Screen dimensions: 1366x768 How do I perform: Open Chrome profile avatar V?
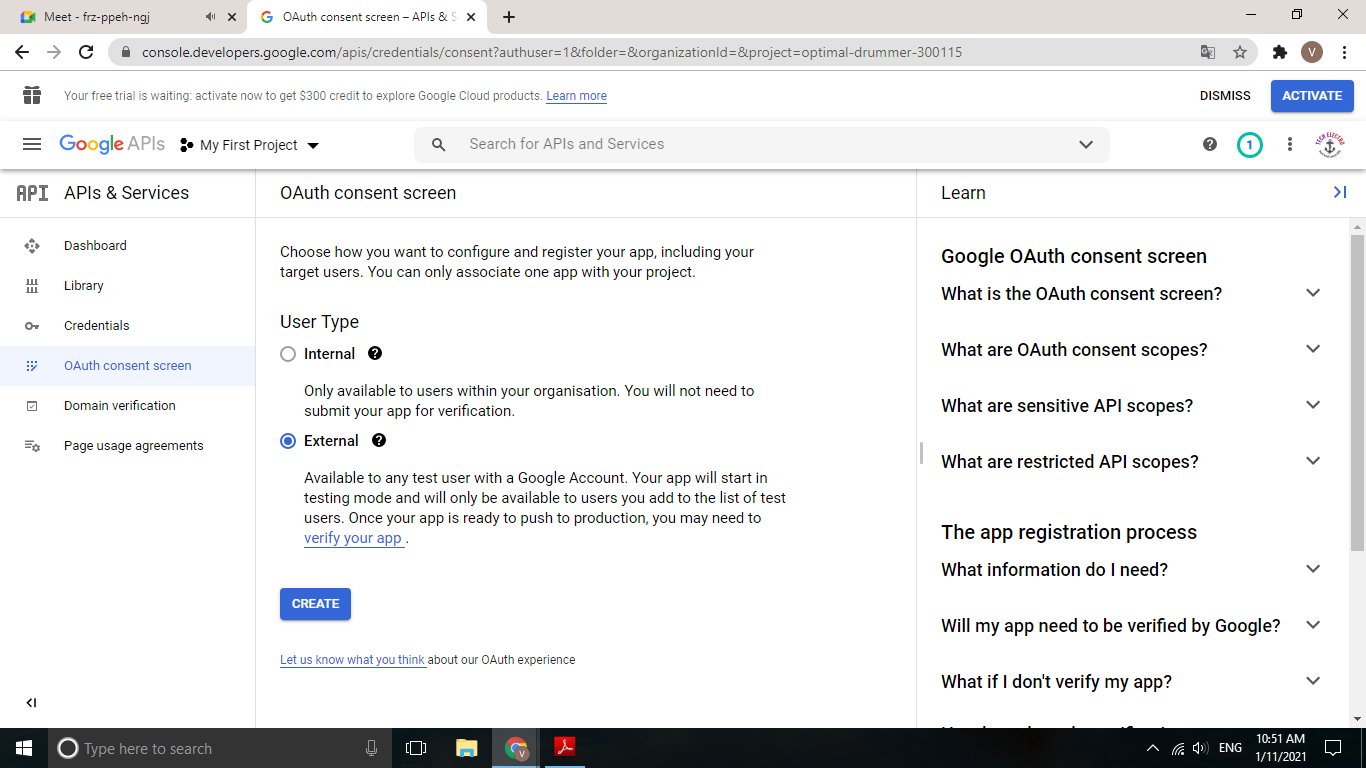point(1312,52)
